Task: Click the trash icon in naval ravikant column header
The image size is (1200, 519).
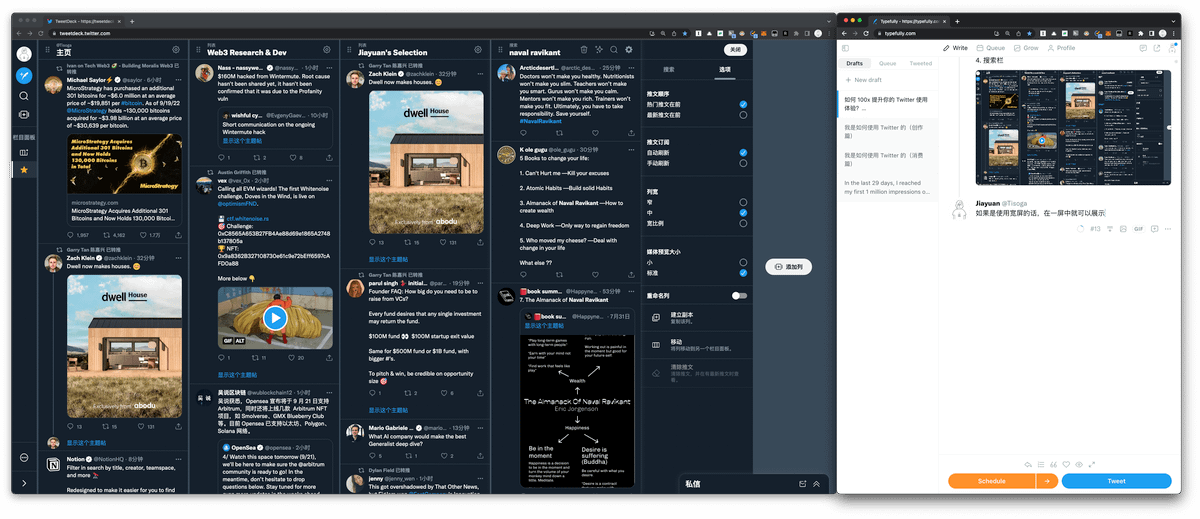Action: click(583, 50)
